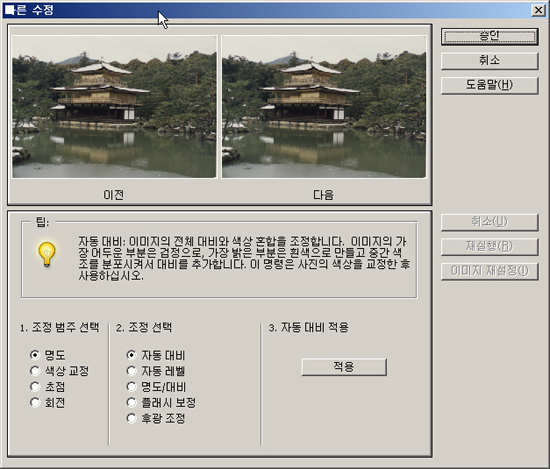Click the 승인 (OK) button

pos(489,36)
